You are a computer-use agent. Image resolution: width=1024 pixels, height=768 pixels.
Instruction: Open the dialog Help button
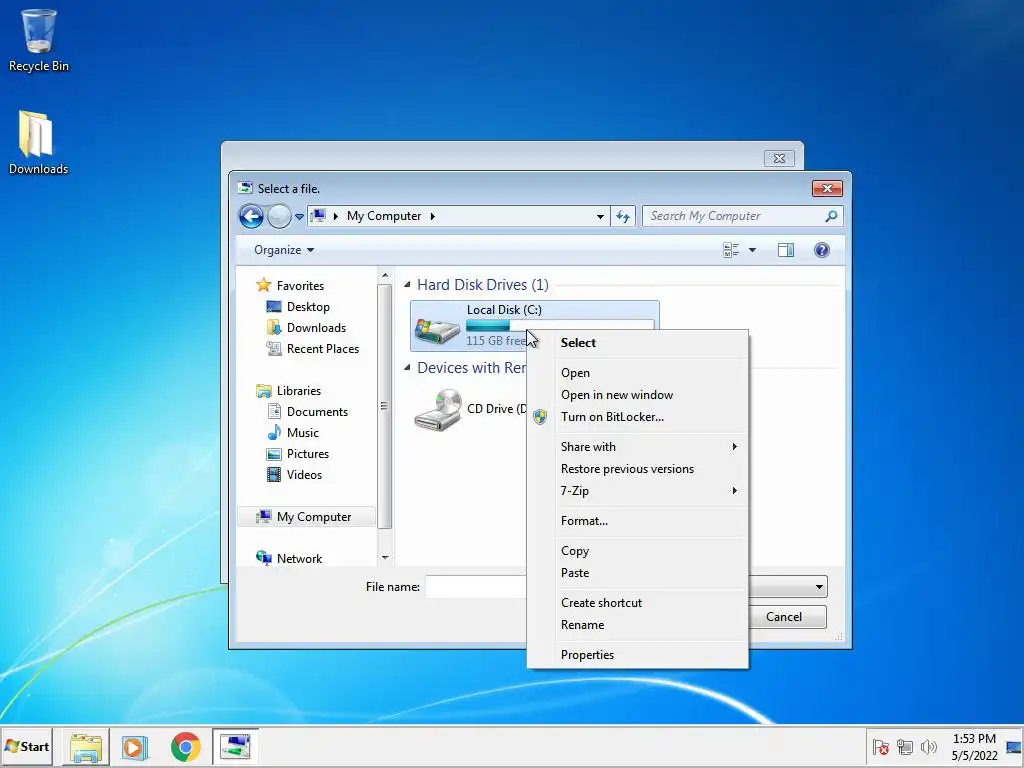click(822, 250)
